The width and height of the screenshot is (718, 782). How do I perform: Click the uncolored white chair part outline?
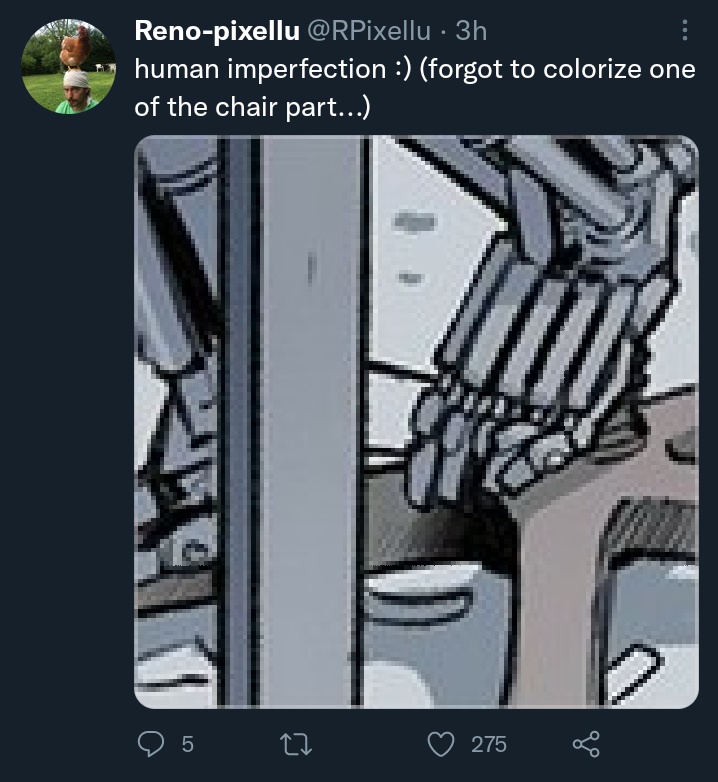pyautogui.click(x=636, y=673)
